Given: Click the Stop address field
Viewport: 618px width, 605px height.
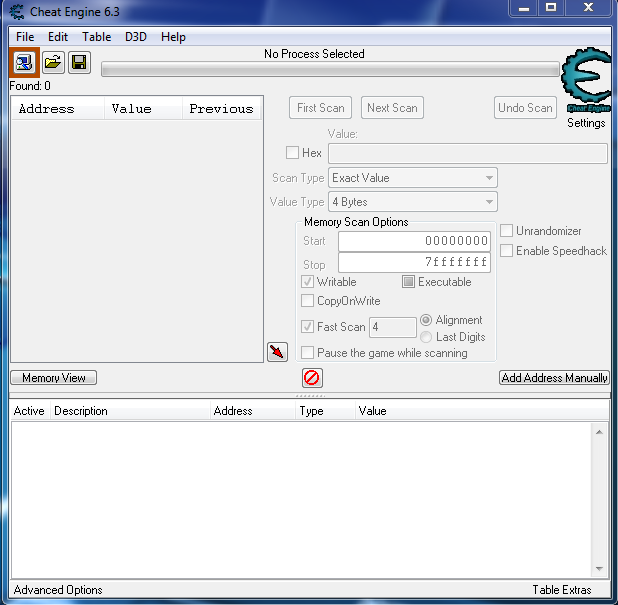Looking at the screenshot, I should click(x=414, y=262).
